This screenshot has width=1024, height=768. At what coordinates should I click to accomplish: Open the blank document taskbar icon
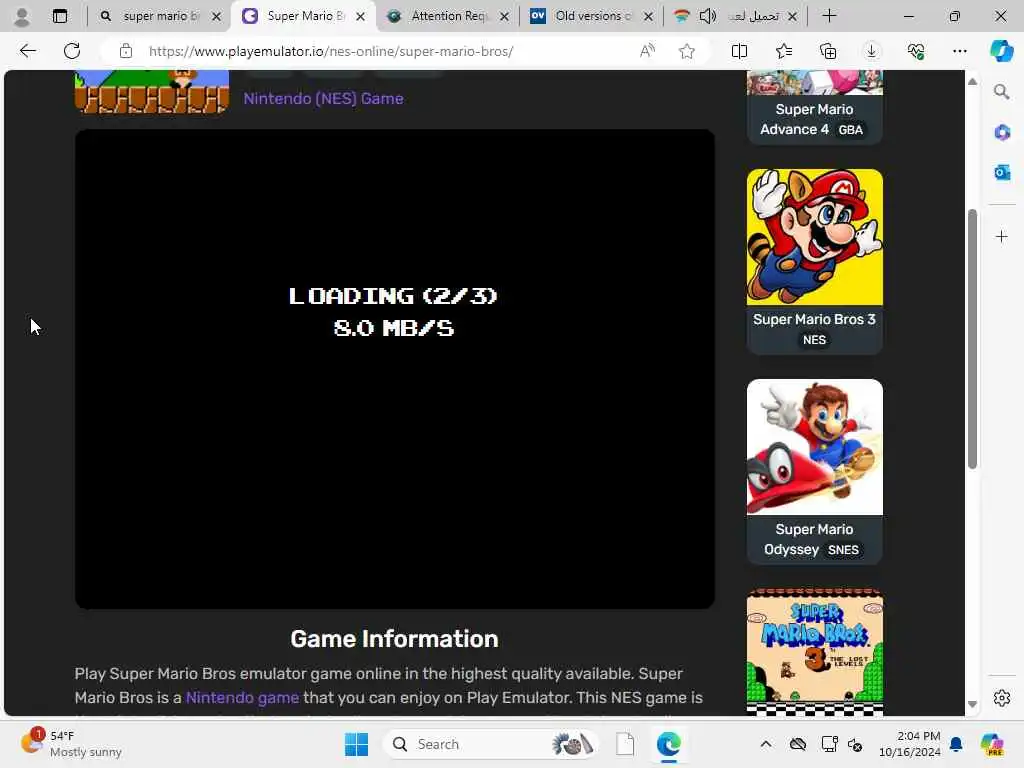point(625,744)
